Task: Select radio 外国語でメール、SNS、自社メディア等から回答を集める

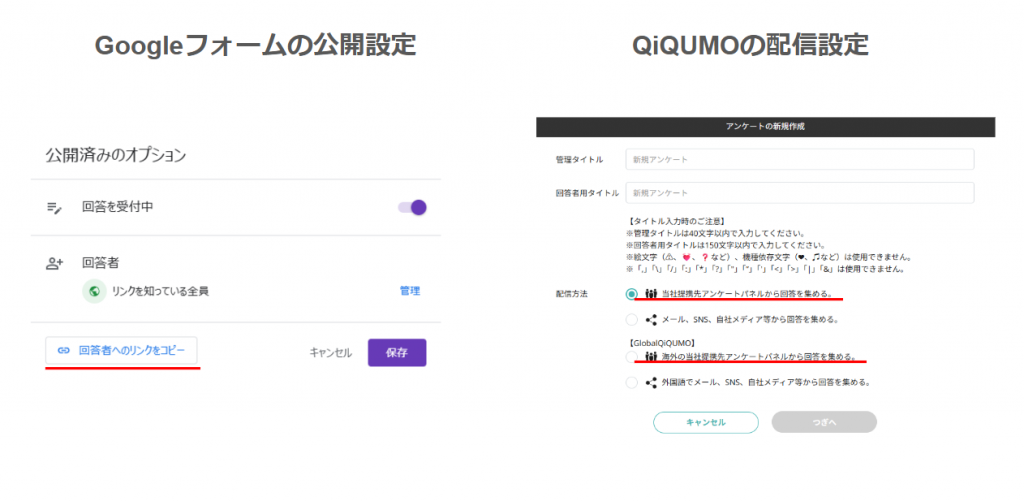Action: 631,382
